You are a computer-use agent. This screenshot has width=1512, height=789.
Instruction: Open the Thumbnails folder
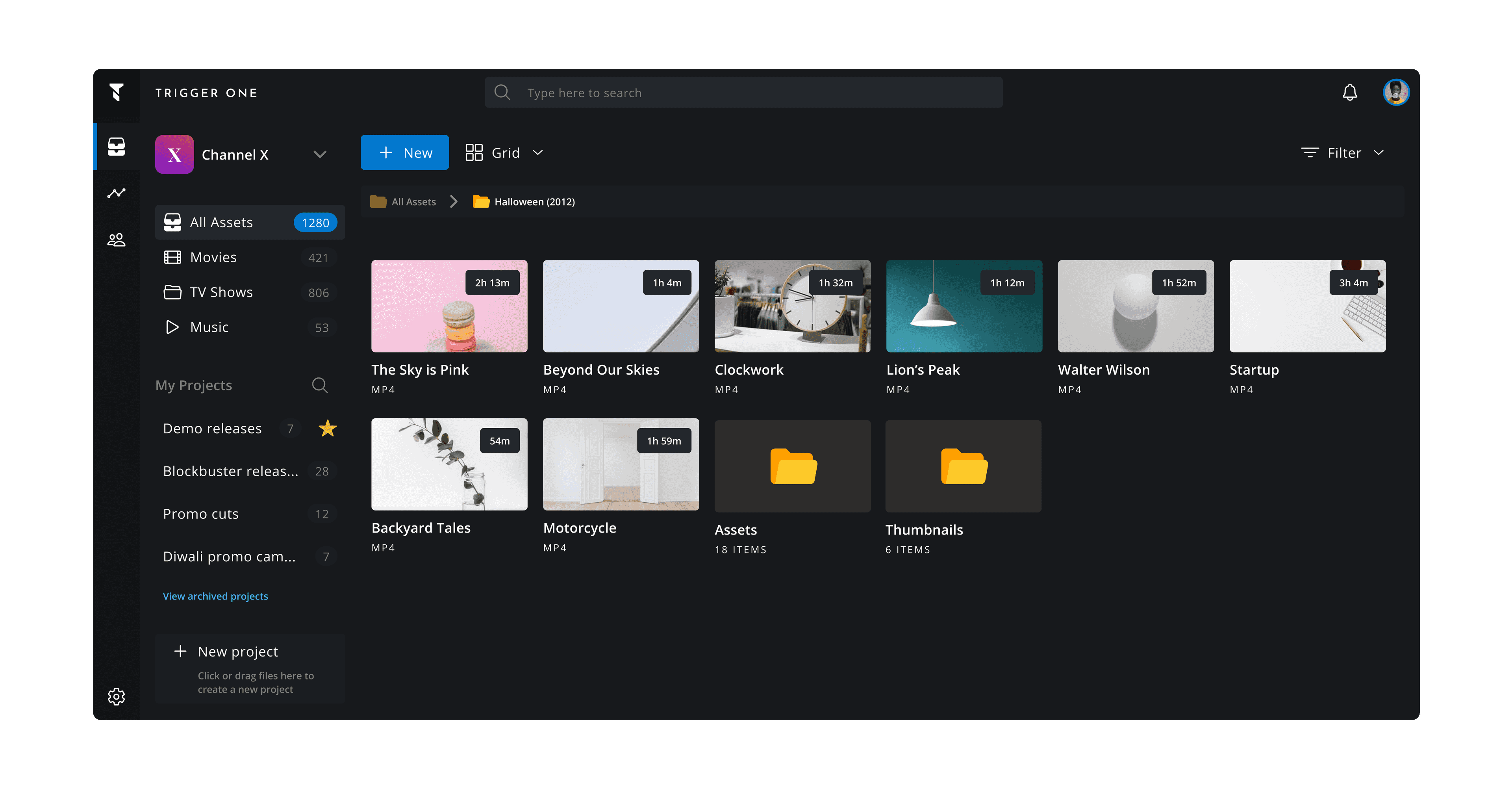[x=963, y=466]
